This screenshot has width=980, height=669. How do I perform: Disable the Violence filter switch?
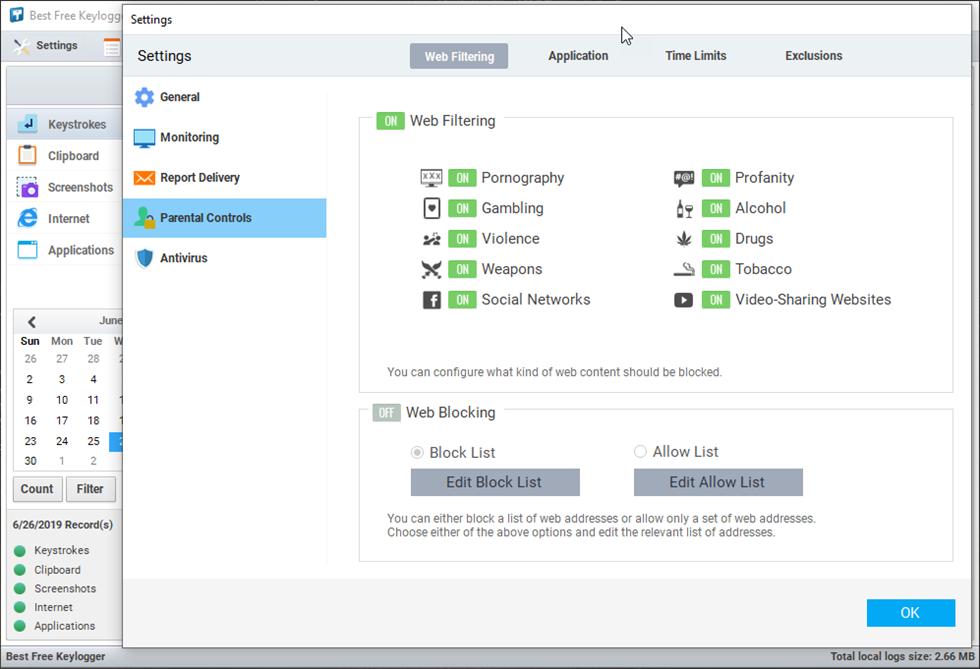(x=462, y=239)
